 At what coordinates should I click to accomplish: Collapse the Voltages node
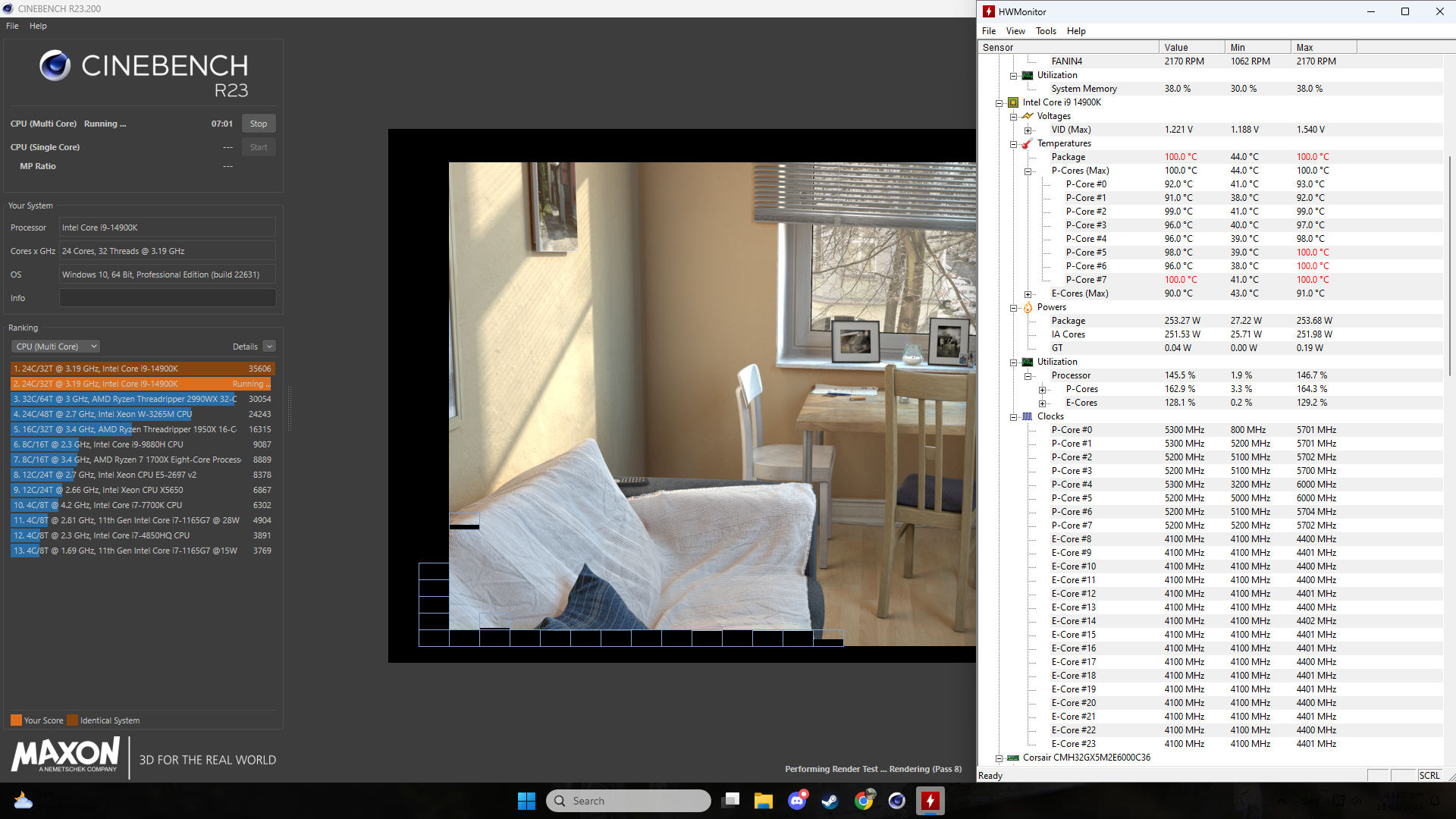click(x=1013, y=117)
